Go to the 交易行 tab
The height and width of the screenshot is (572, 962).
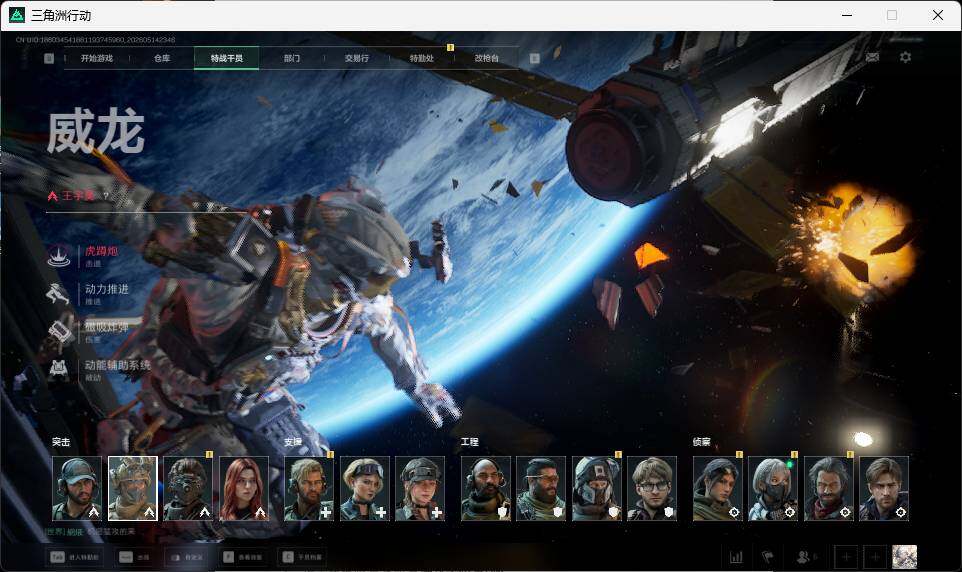pyautogui.click(x=356, y=58)
